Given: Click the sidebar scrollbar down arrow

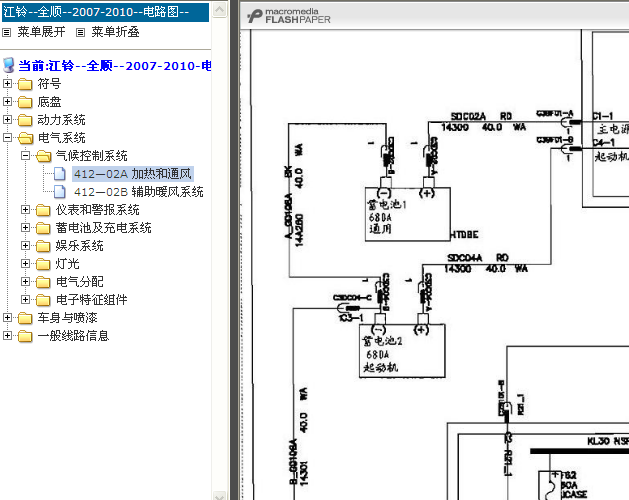Looking at the screenshot, I should pyautogui.click(x=219, y=496).
